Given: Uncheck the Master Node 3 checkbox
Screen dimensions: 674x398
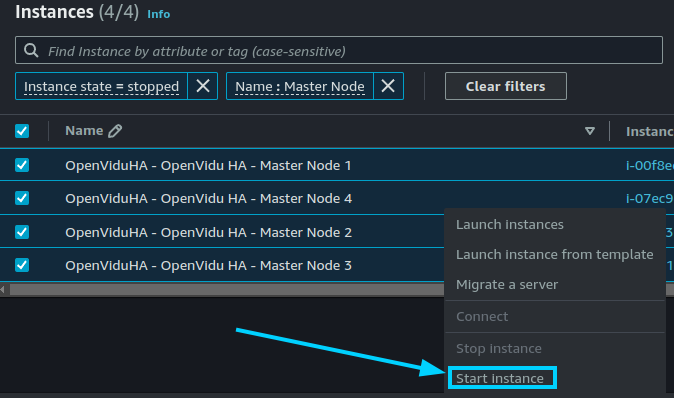Looking at the screenshot, I should tap(22, 265).
